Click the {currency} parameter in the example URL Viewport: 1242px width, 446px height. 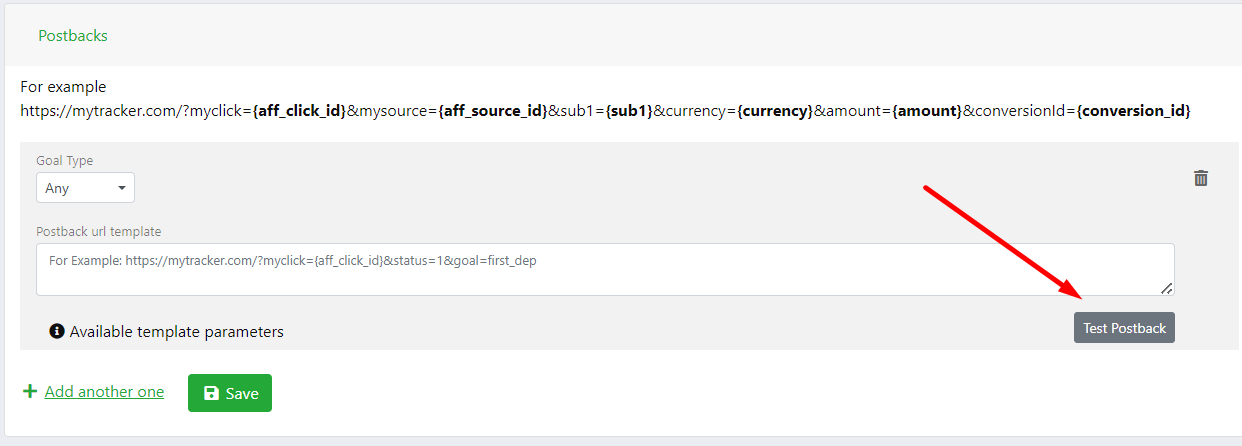tap(775, 111)
